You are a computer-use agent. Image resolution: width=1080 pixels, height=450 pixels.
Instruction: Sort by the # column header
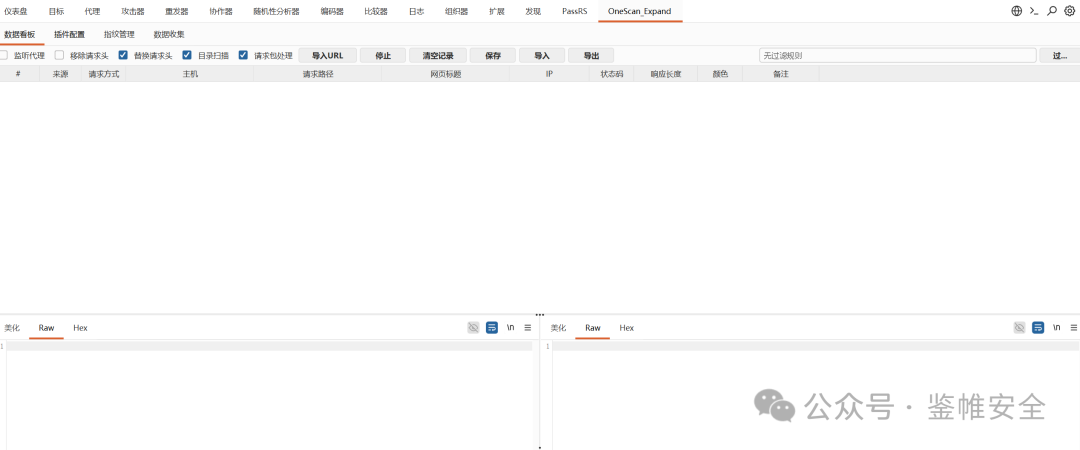click(x=18, y=74)
